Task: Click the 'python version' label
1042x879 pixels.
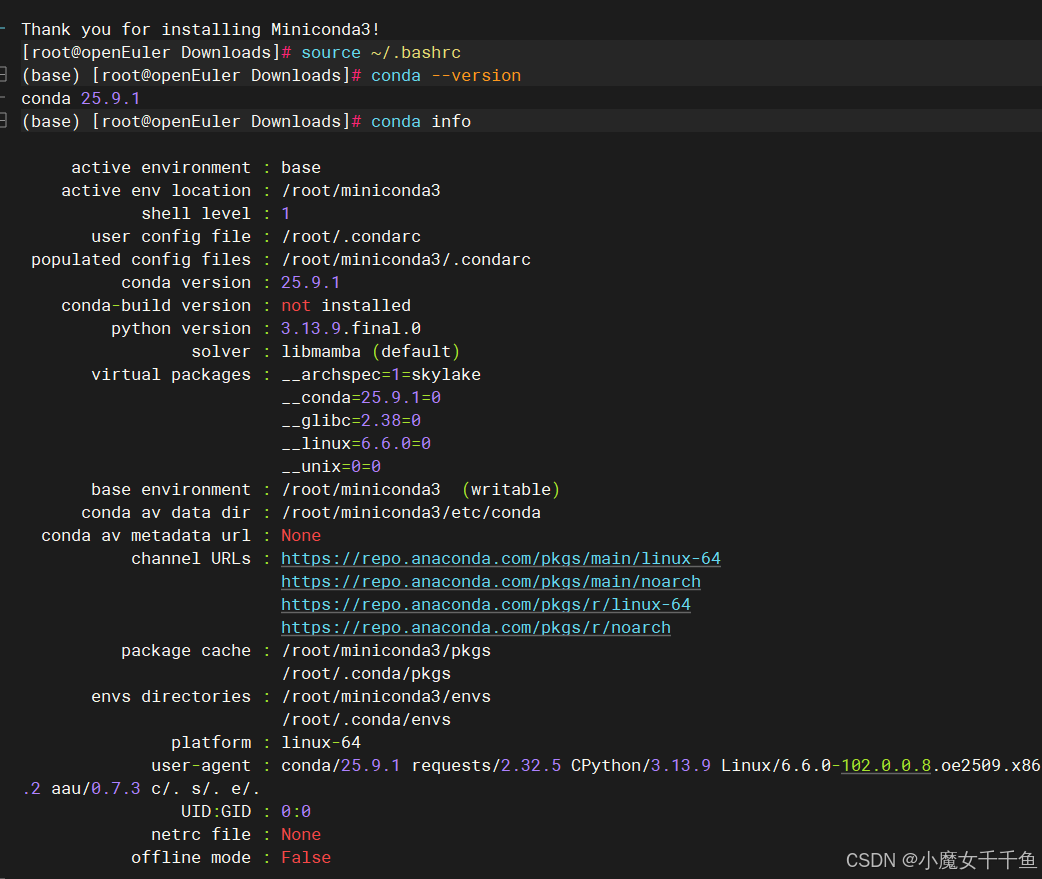Action: tap(181, 328)
